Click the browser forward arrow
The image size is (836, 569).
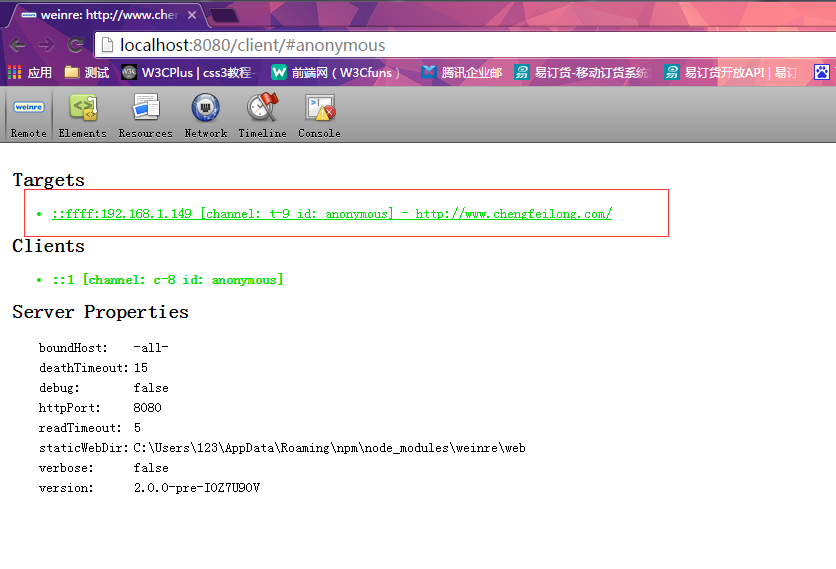[x=46, y=45]
